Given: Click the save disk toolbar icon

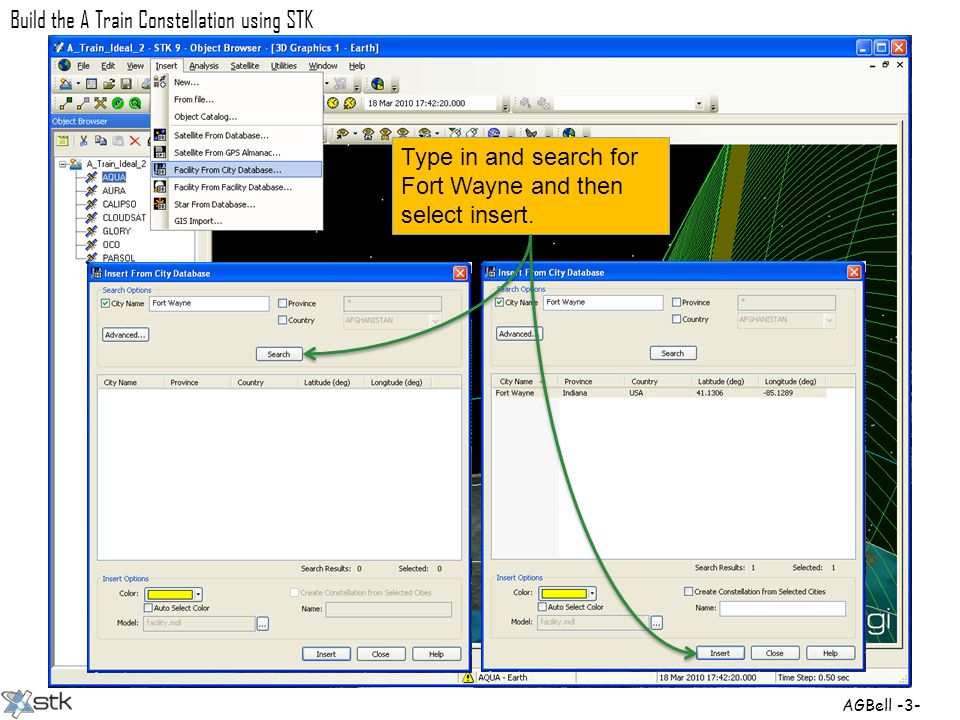Looking at the screenshot, I should pos(126,84).
